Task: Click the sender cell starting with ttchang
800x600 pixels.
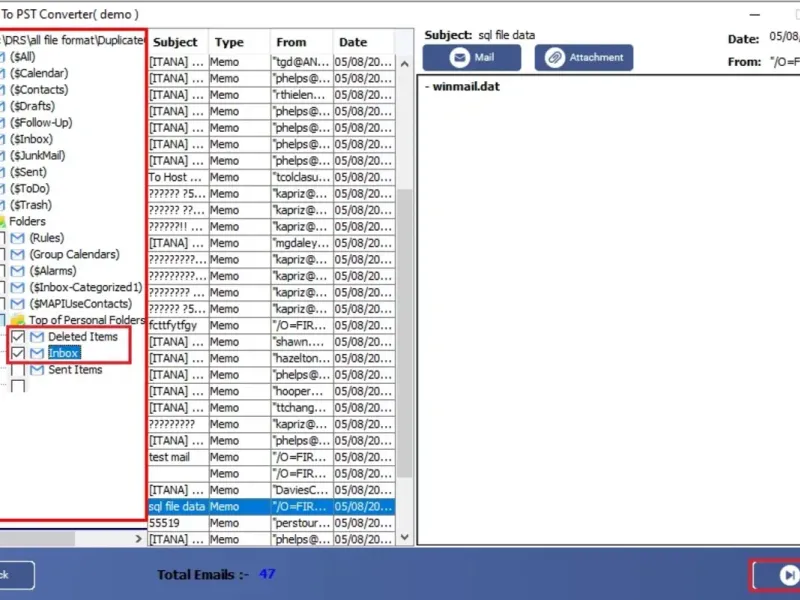Action: (302, 408)
